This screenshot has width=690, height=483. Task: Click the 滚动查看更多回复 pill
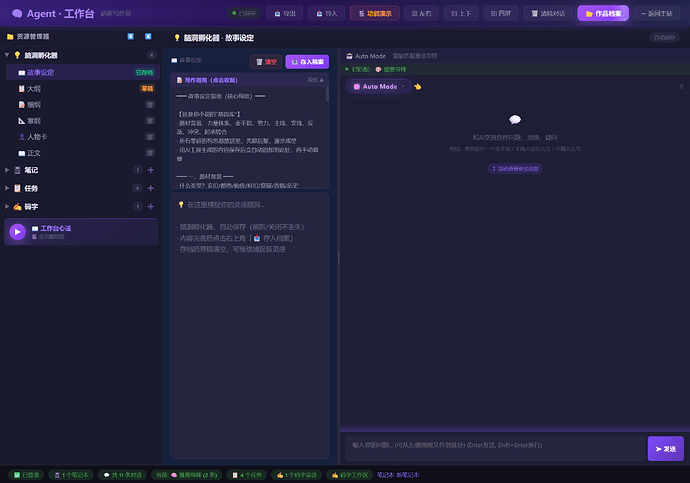click(515, 168)
